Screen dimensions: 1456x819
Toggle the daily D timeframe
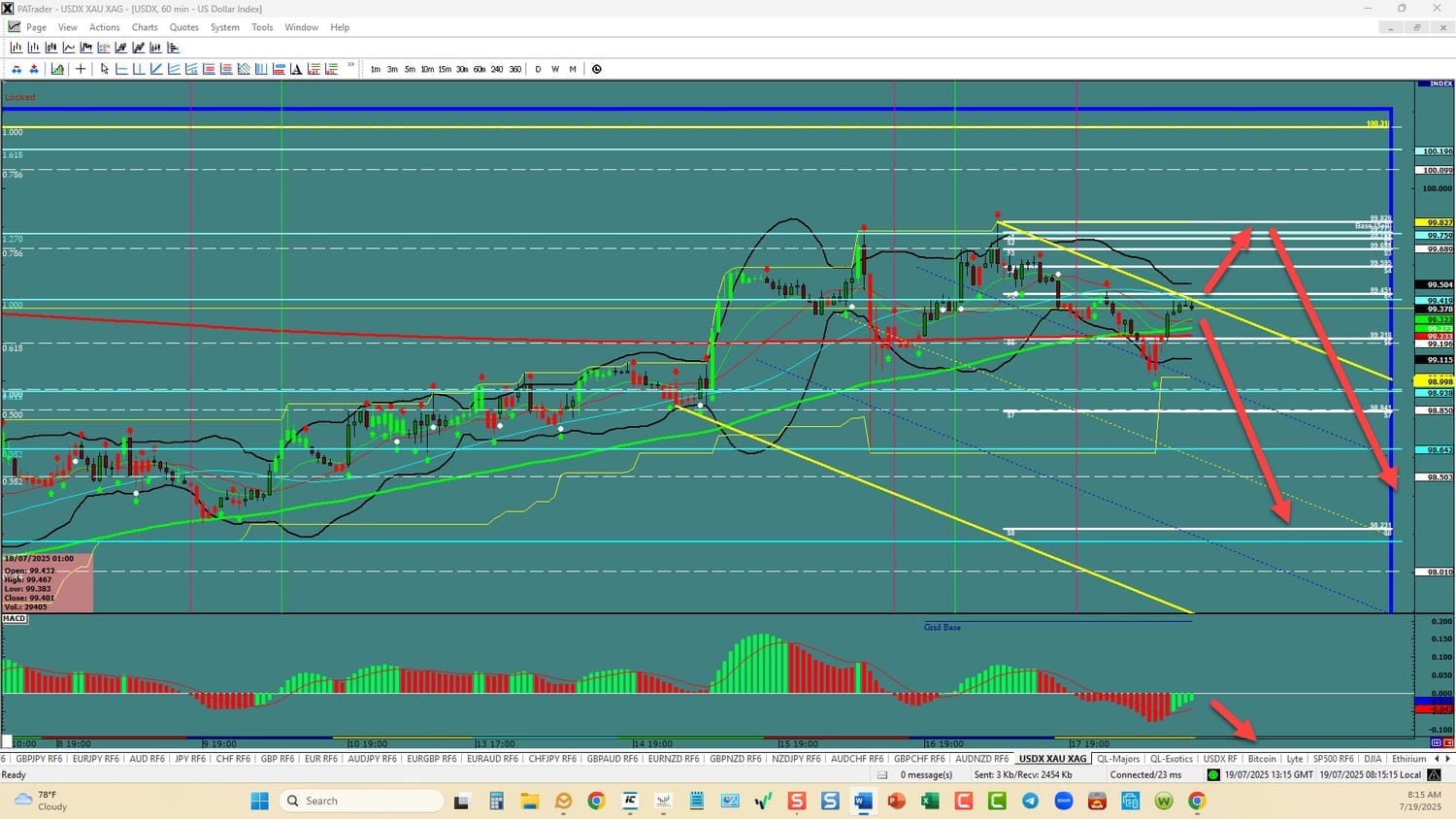(538, 69)
